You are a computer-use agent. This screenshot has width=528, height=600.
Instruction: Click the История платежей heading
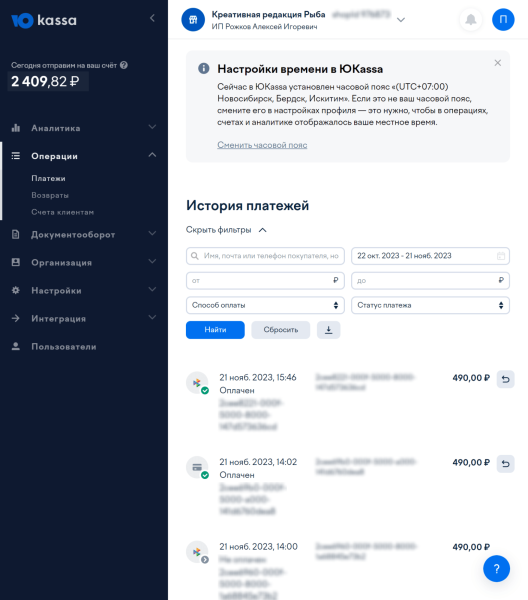(x=248, y=205)
